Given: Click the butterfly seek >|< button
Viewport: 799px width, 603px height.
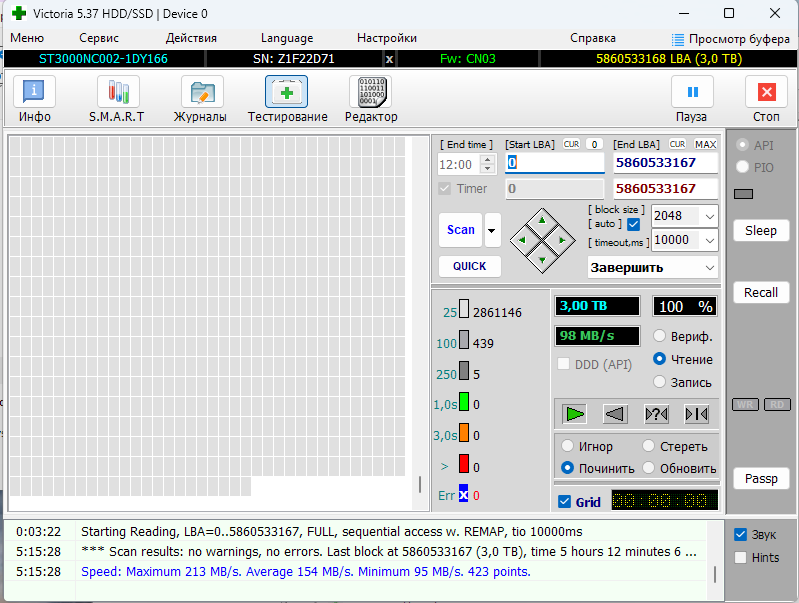Looking at the screenshot, I should tap(697, 414).
